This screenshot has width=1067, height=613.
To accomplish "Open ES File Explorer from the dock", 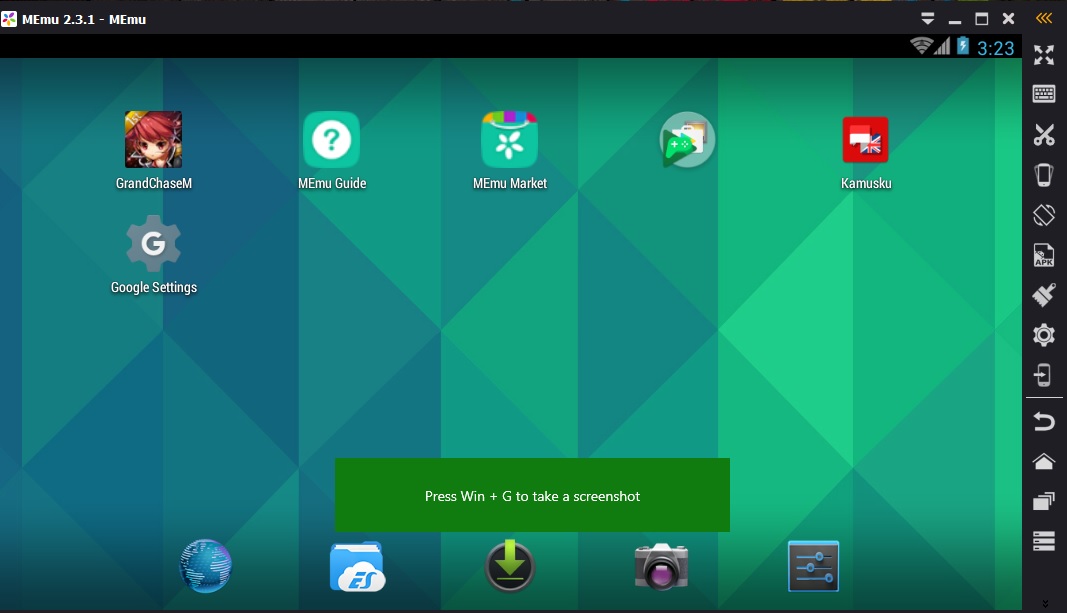I will pyautogui.click(x=357, y=566).
